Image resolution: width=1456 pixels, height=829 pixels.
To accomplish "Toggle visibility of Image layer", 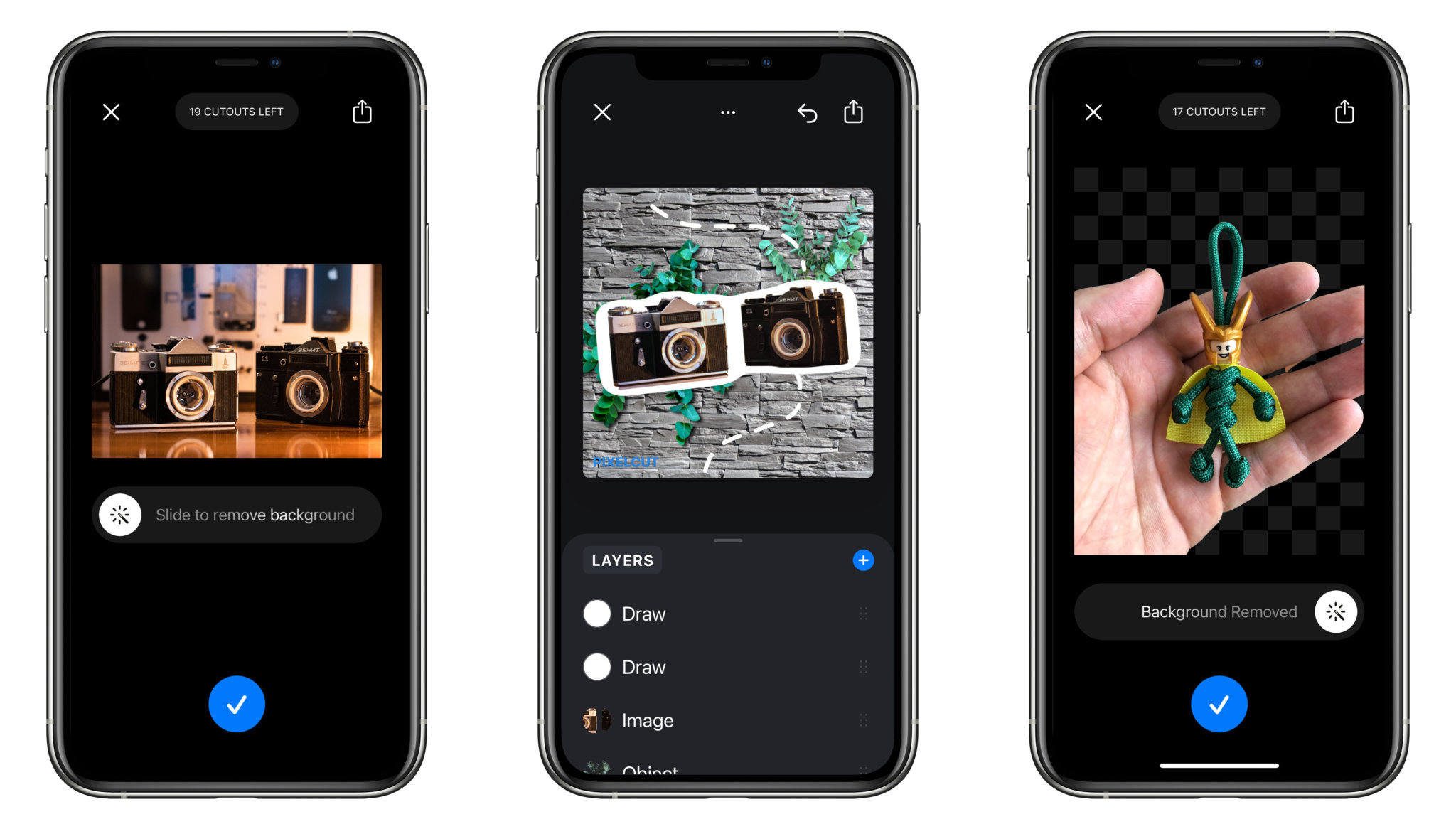I will (x=596, y=720).
